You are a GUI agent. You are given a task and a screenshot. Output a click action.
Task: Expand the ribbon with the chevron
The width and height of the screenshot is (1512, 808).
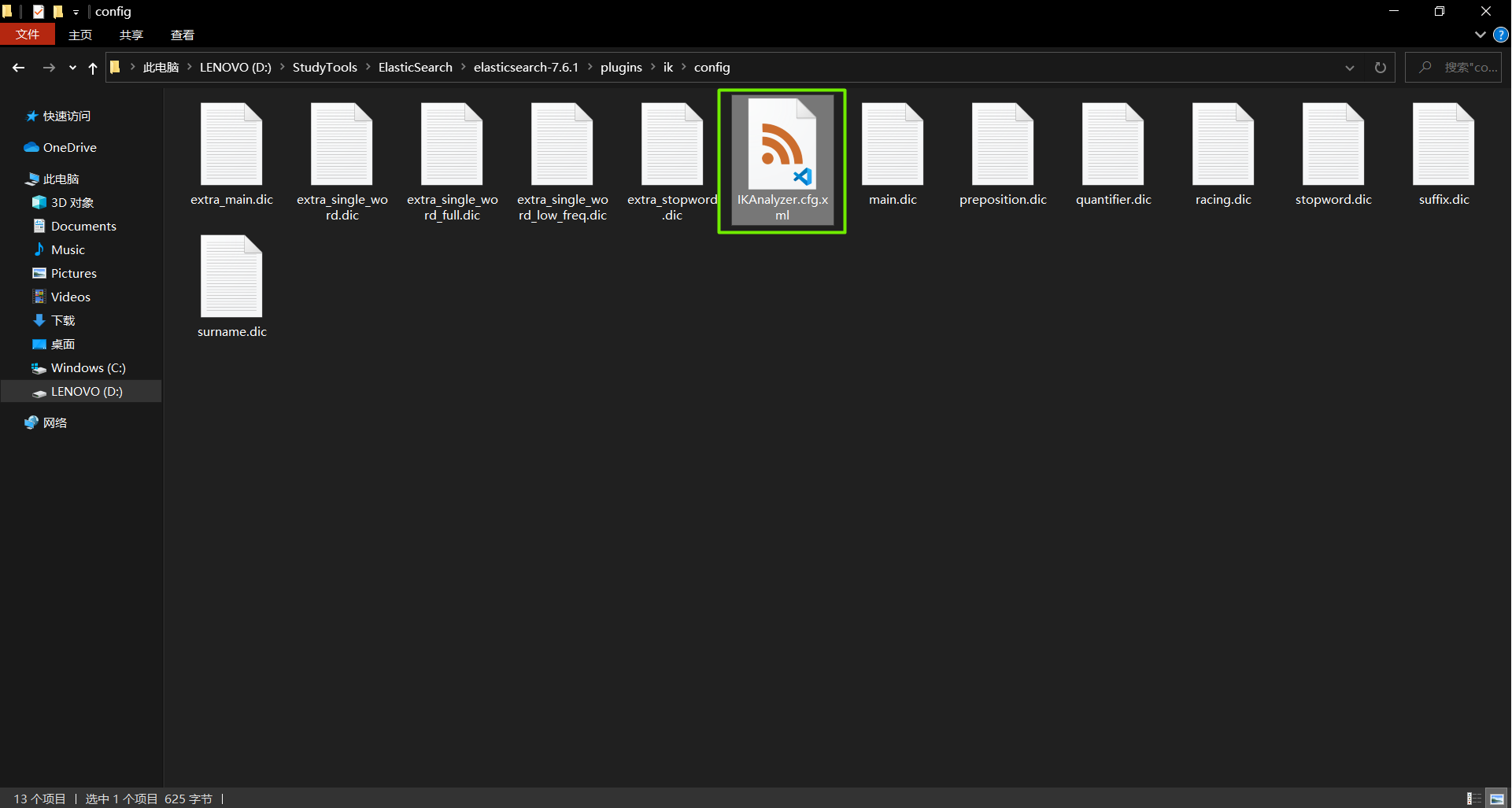click(1480, 35)
